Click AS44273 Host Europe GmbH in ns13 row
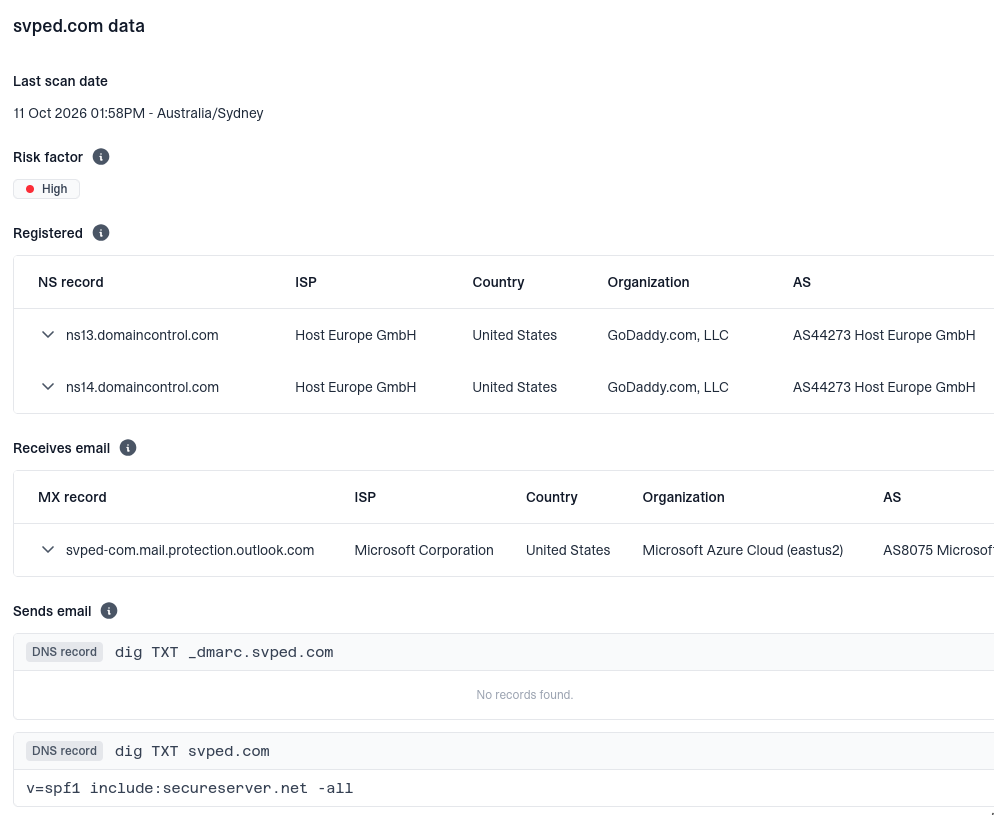This screenshot has width=994, height=815. tap(884, 335)
